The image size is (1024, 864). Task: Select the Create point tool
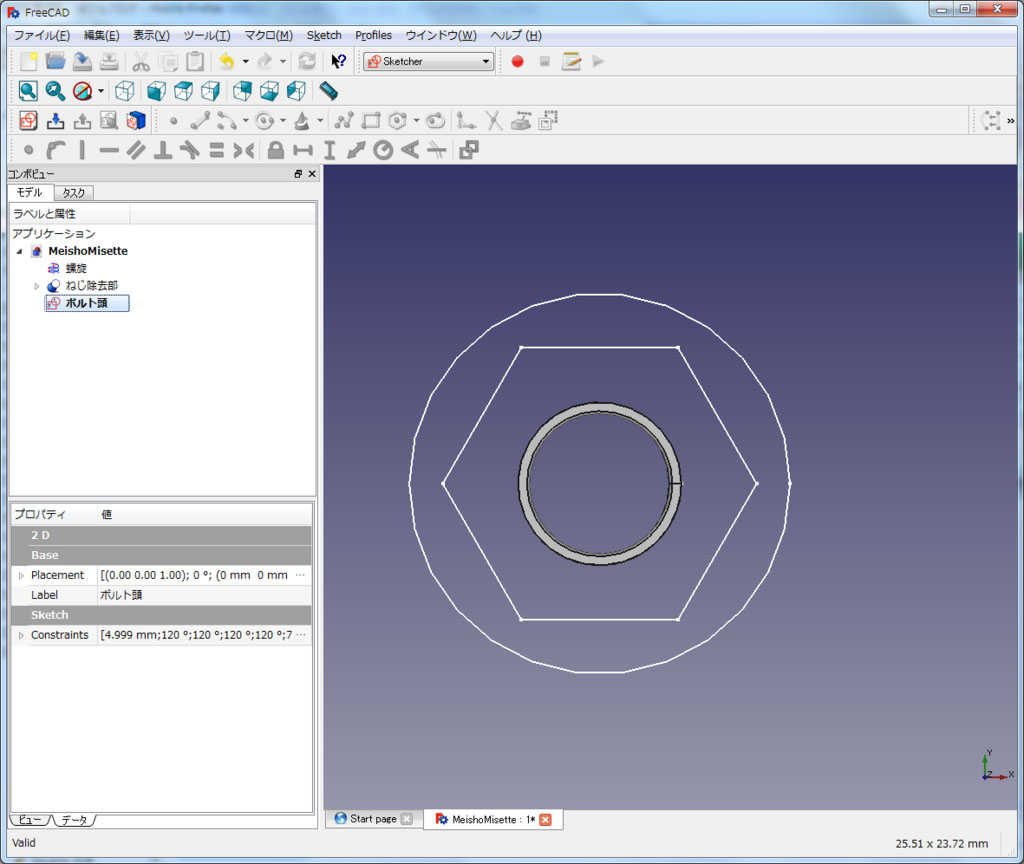pyautogui.click(x=173, y=121)
